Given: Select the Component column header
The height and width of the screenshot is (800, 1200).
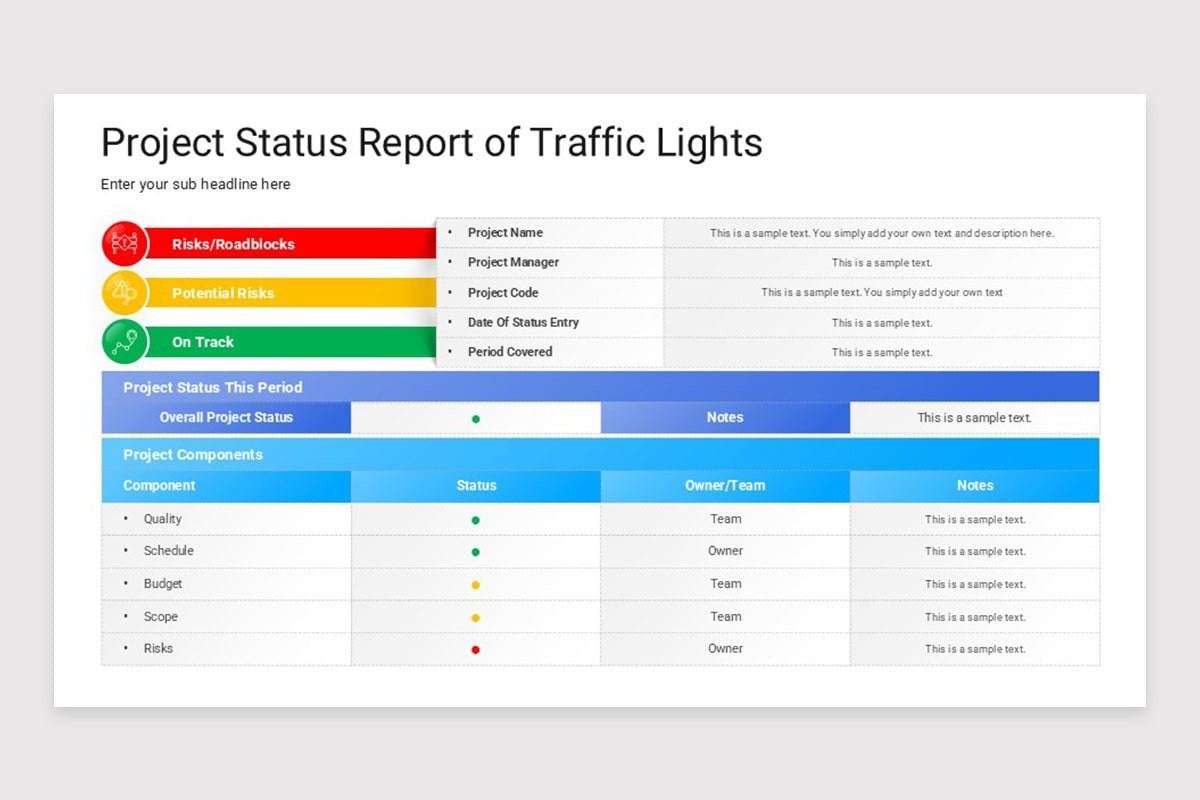Looking at the screenshot, I should coord(159,485).
